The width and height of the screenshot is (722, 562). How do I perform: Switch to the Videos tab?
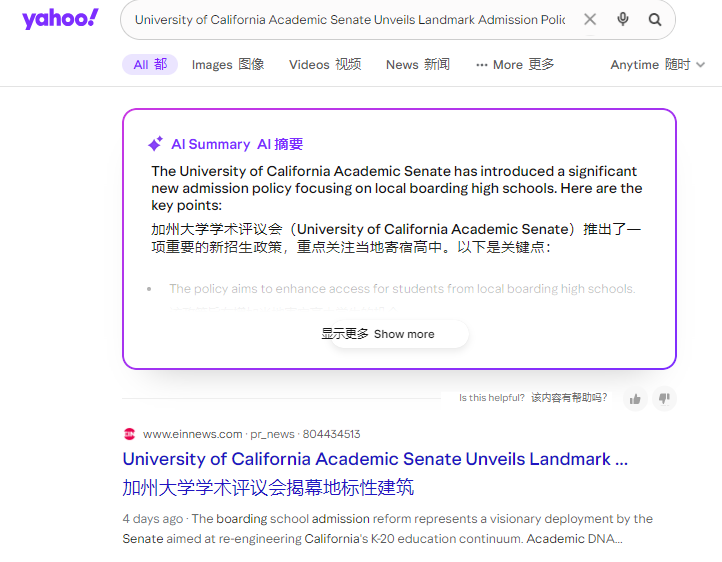tap(325, 64)
